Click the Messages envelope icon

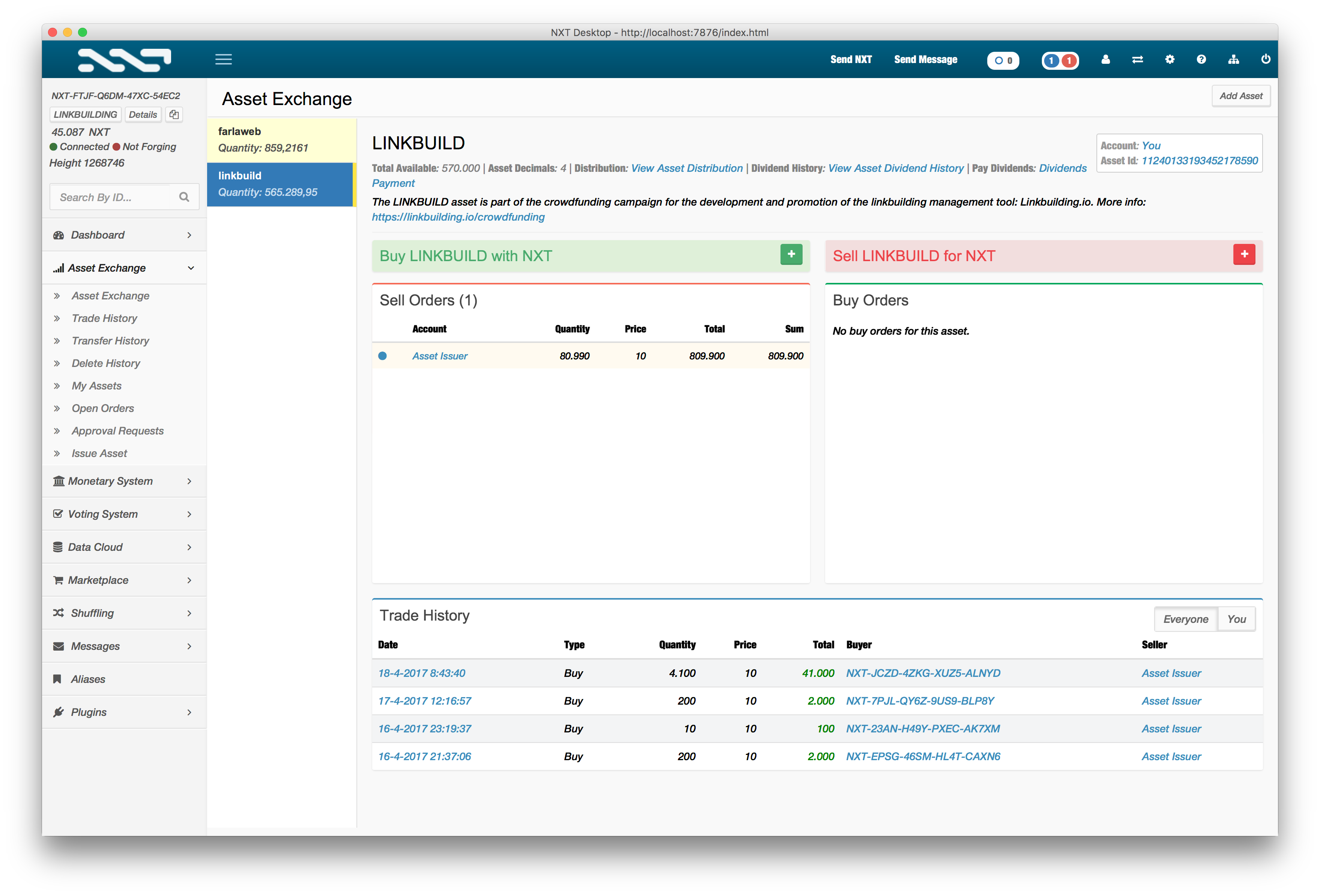tap(59, 646)
